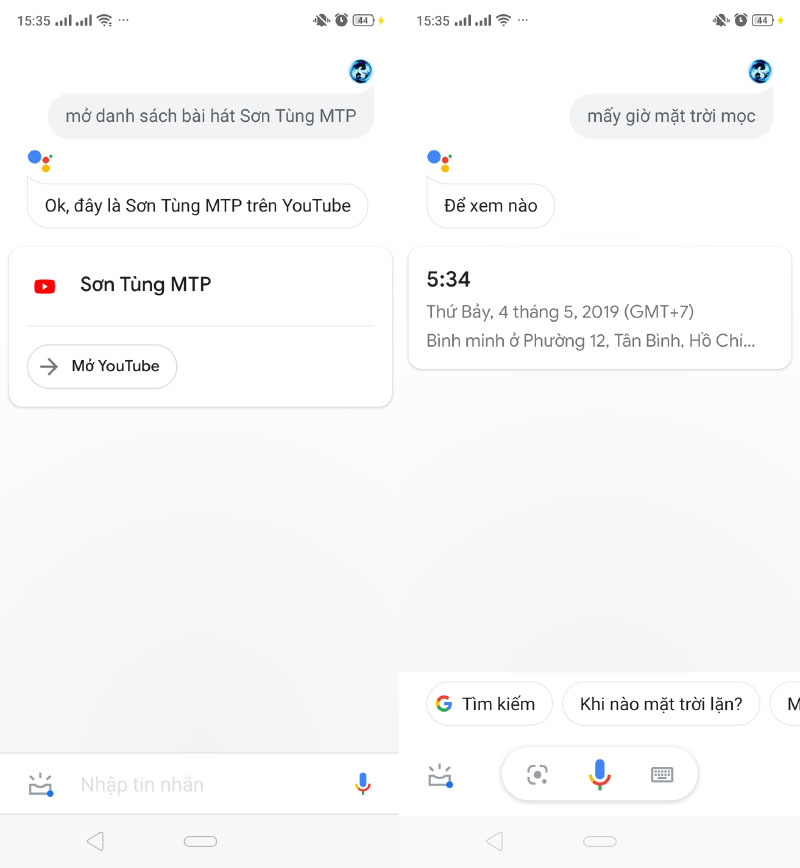Image resolution: width=800 pixels, height=868 pixels.
Task: Tap the arrow icon next to Mở YouTube
Action: click(48, 367)
